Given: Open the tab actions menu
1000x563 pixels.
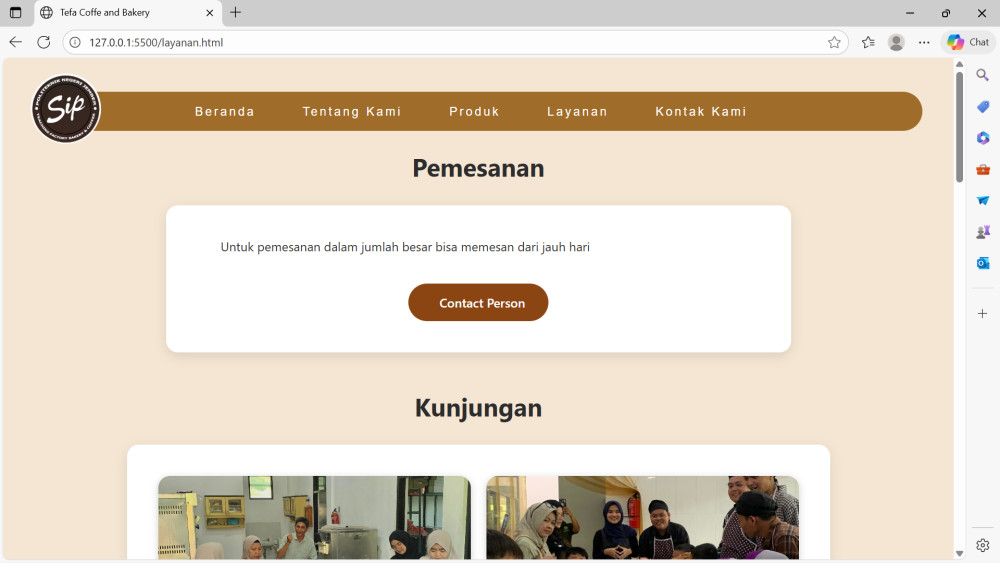Looking at the screenshot, I should point(15,13).
